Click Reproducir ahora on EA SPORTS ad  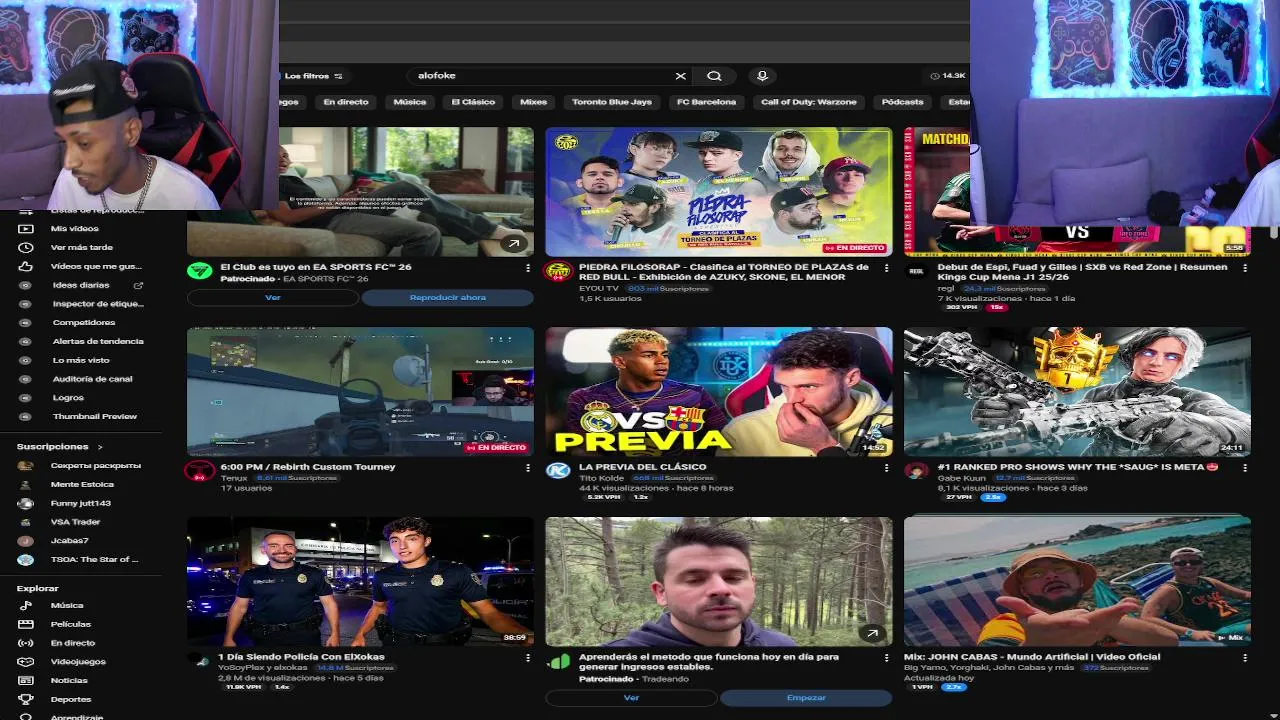point(447,298)
